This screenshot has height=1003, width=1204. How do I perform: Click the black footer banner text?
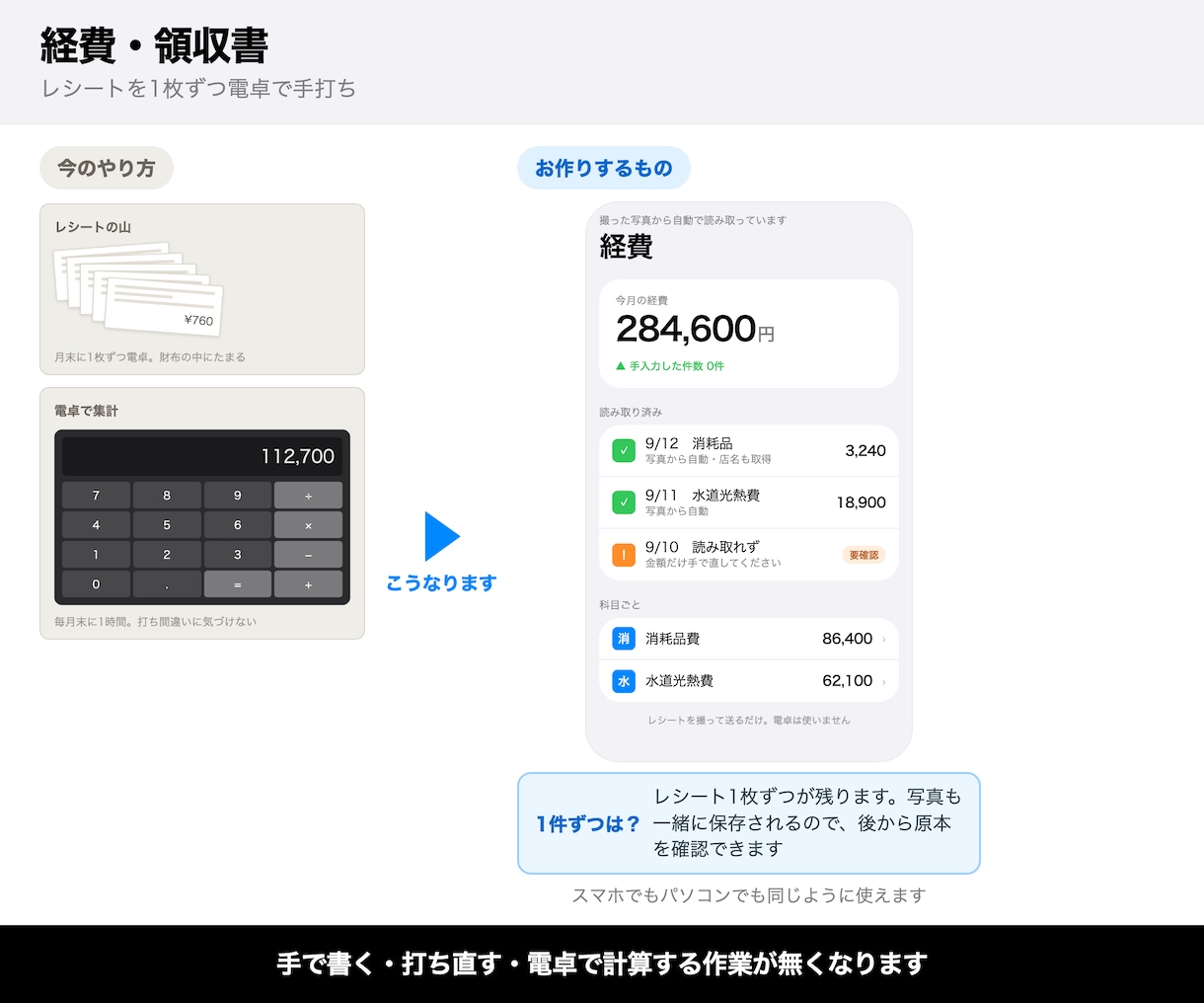click(x=602, y=964)
